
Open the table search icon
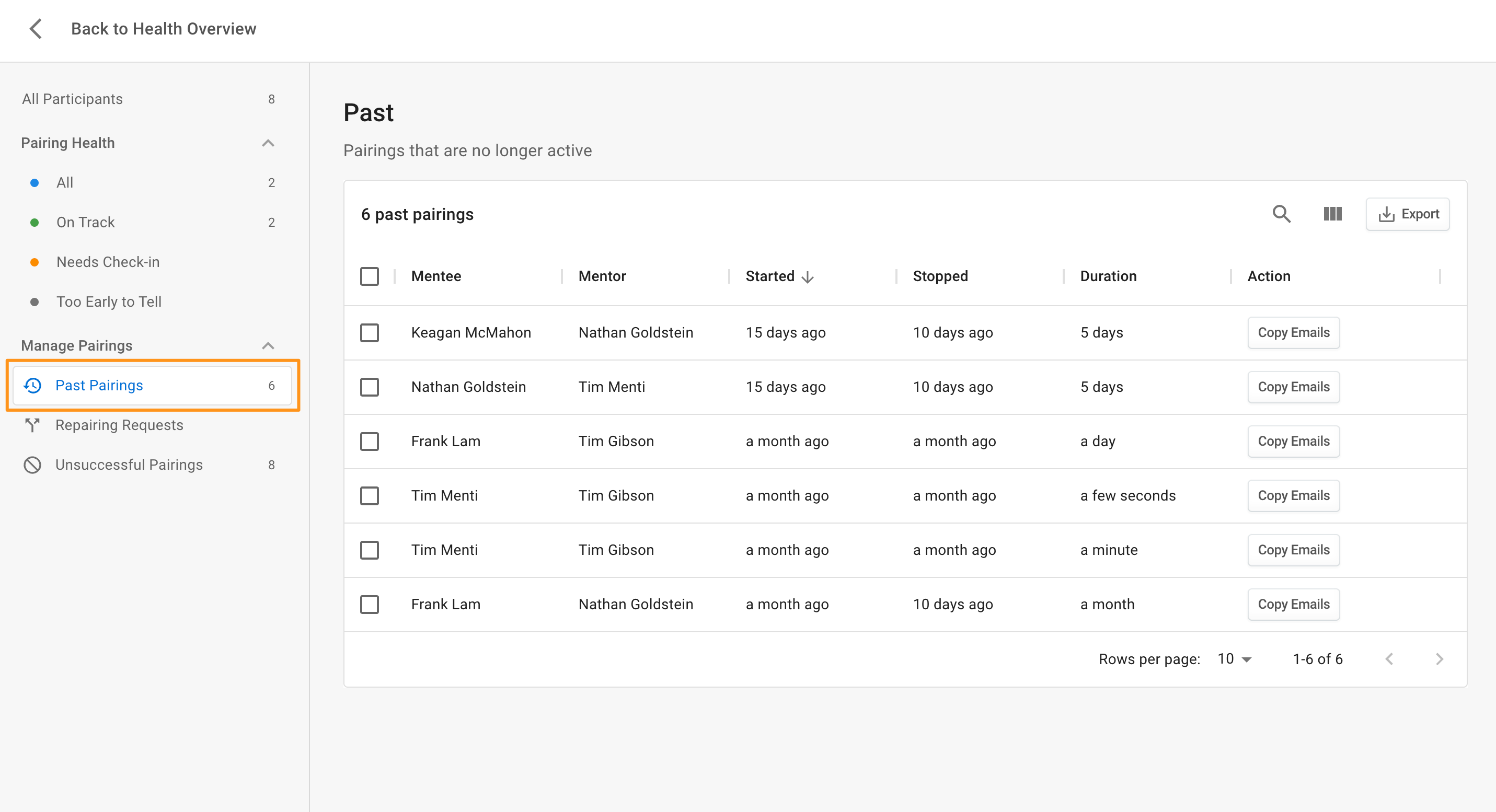tap(1281, 214)
